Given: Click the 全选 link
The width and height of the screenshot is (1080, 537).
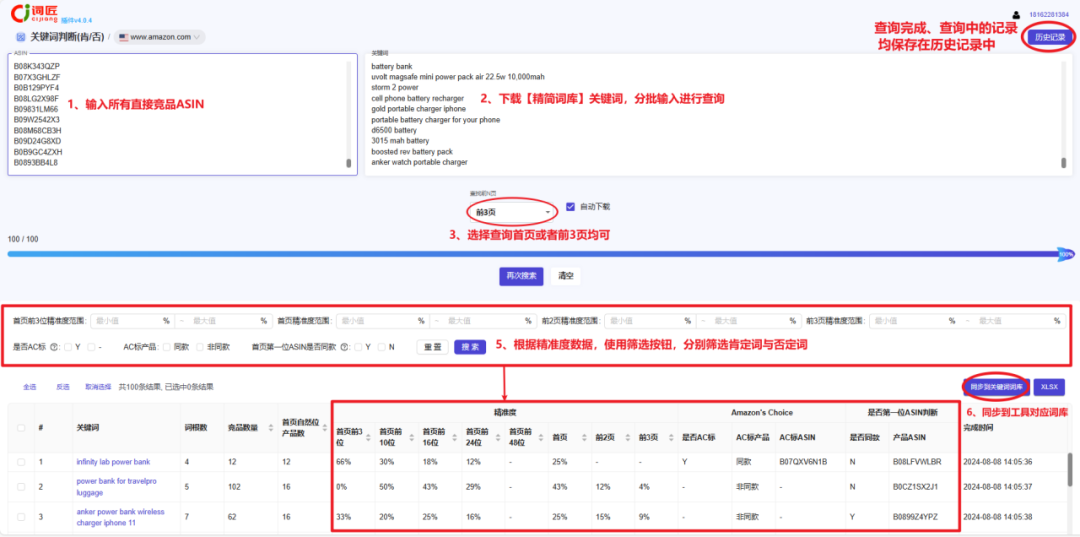Looking at the screenshot, I should click(30, 387).
